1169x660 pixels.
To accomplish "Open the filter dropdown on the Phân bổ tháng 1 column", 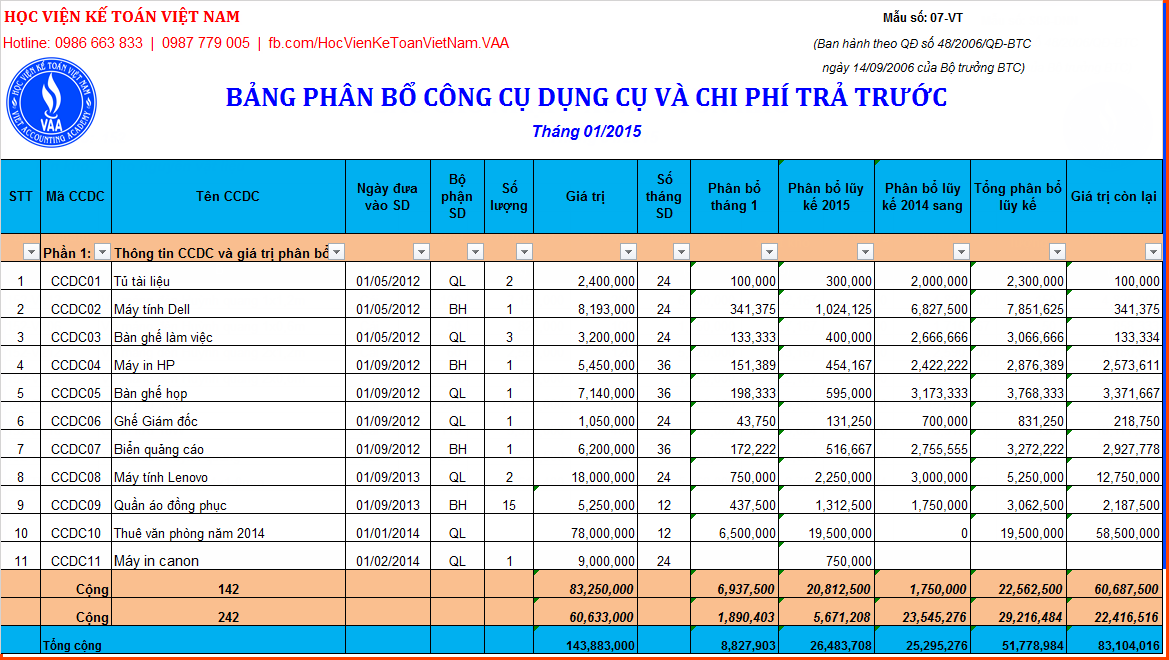I will coord(769,251).
